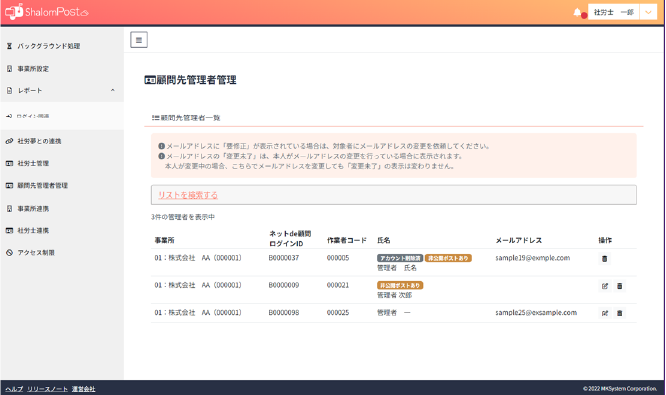Collapse the レポート section chevron

[x=113, y=90]
